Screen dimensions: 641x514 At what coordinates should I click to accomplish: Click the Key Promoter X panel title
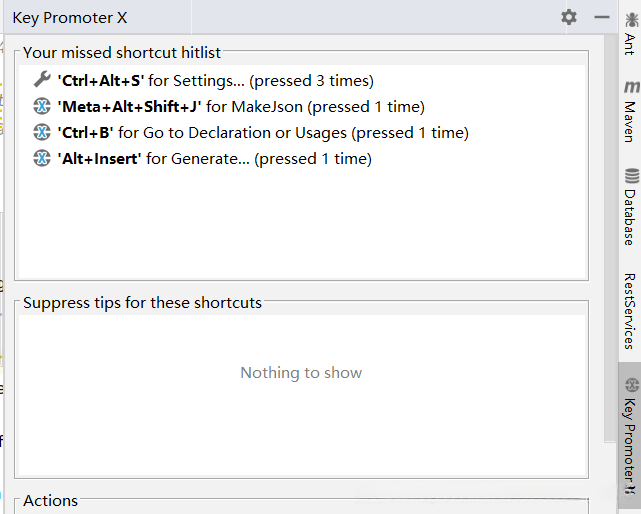point(70,18)
